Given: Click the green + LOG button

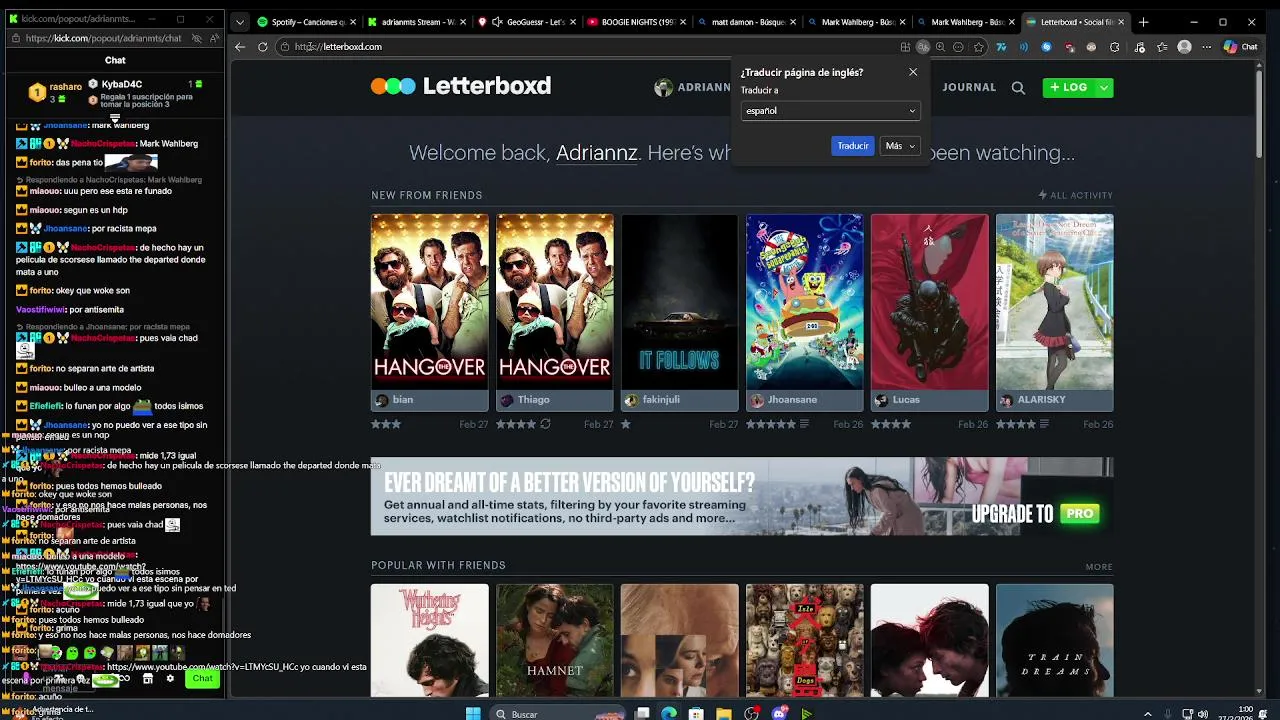Looking at the screenshot, I should point(1069,87).
